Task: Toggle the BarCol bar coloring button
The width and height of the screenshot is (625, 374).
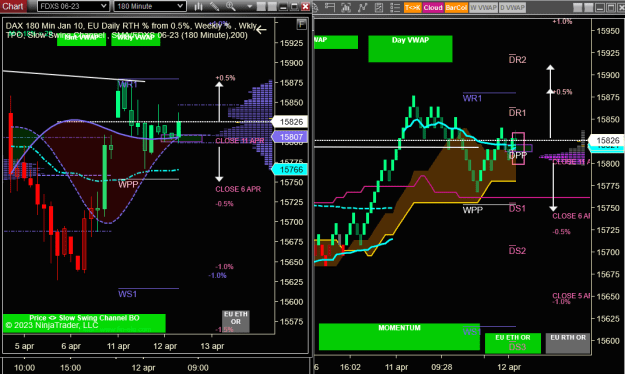Action: click(456, 7)
